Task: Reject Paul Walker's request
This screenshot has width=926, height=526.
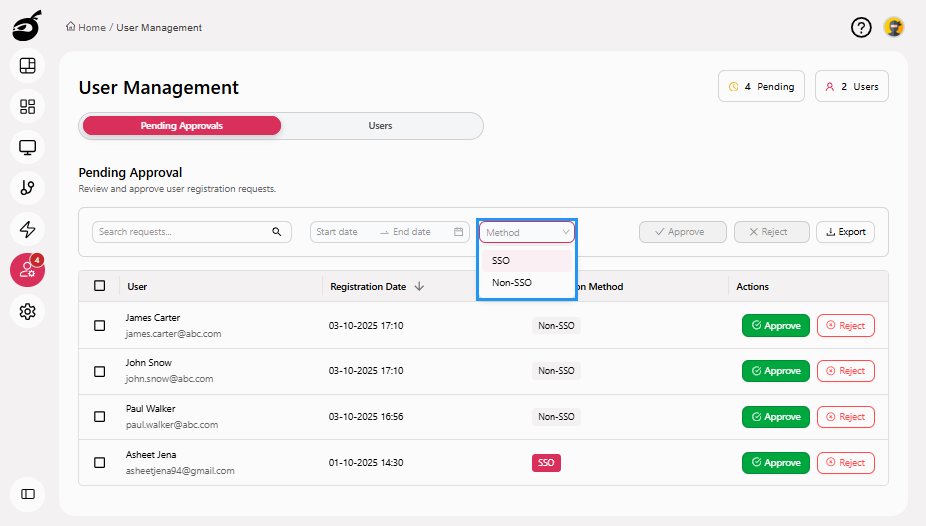Action: (846, 417)
